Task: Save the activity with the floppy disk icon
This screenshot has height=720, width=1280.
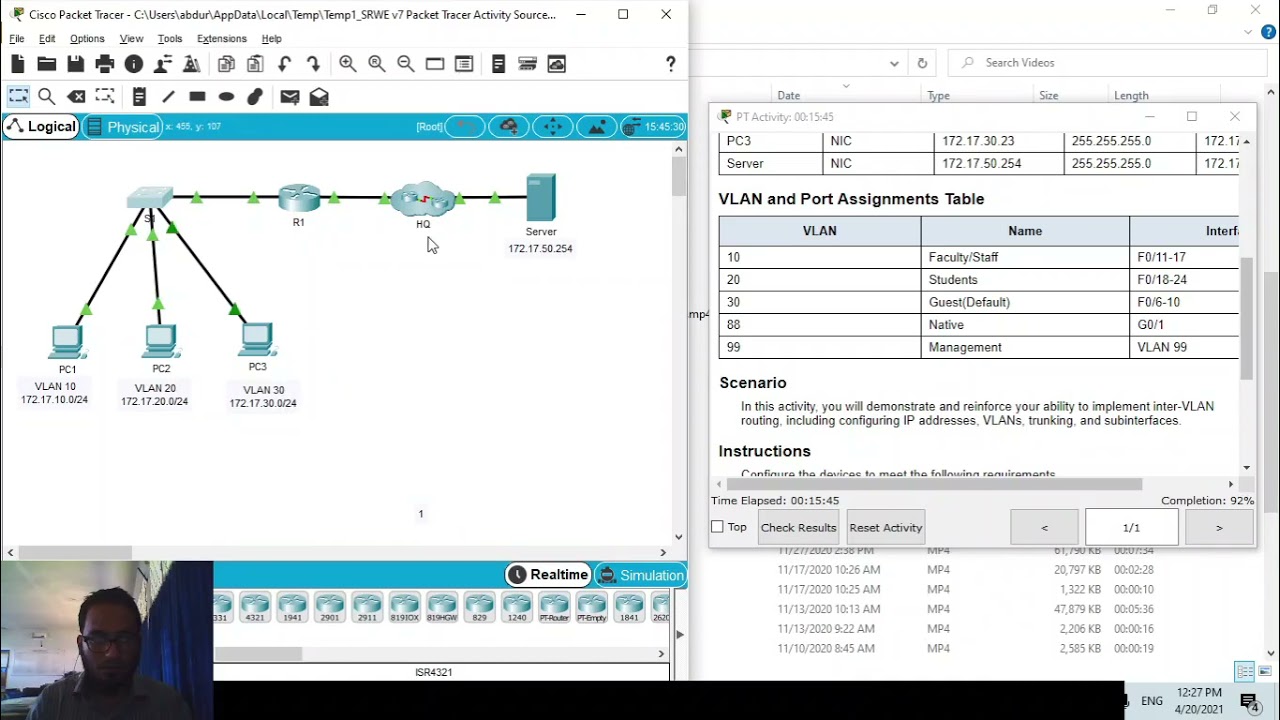Action: (x=76, y=64)
